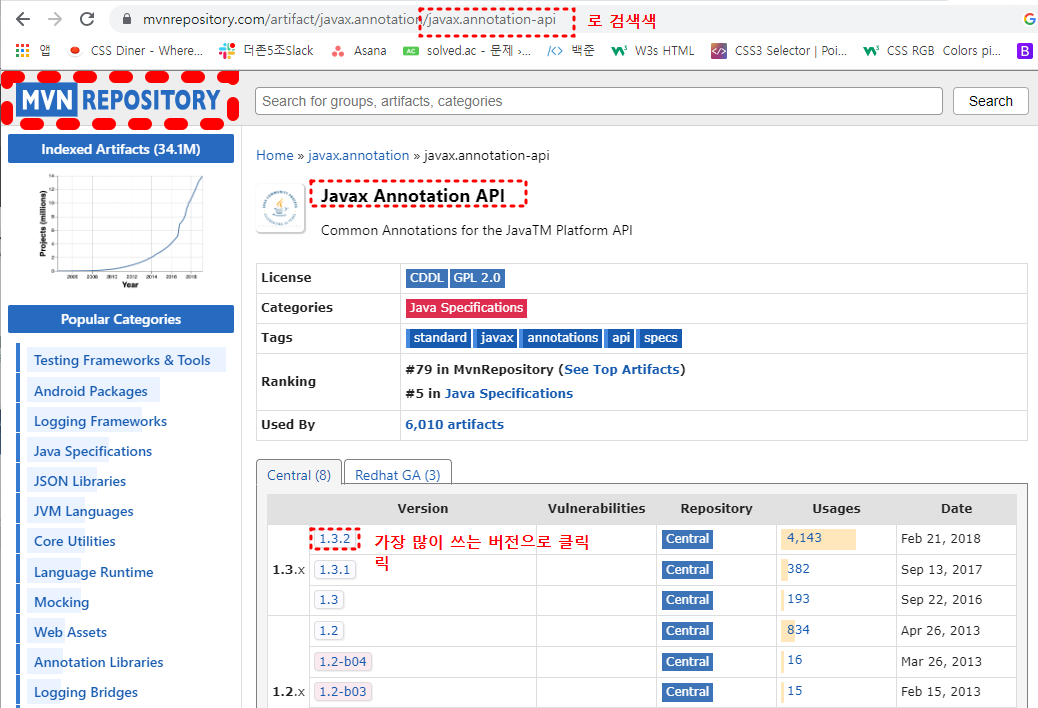The width and height of the screenshot is (1038, 708).
Task: Click the address bar URL
Action: [350, 19]
